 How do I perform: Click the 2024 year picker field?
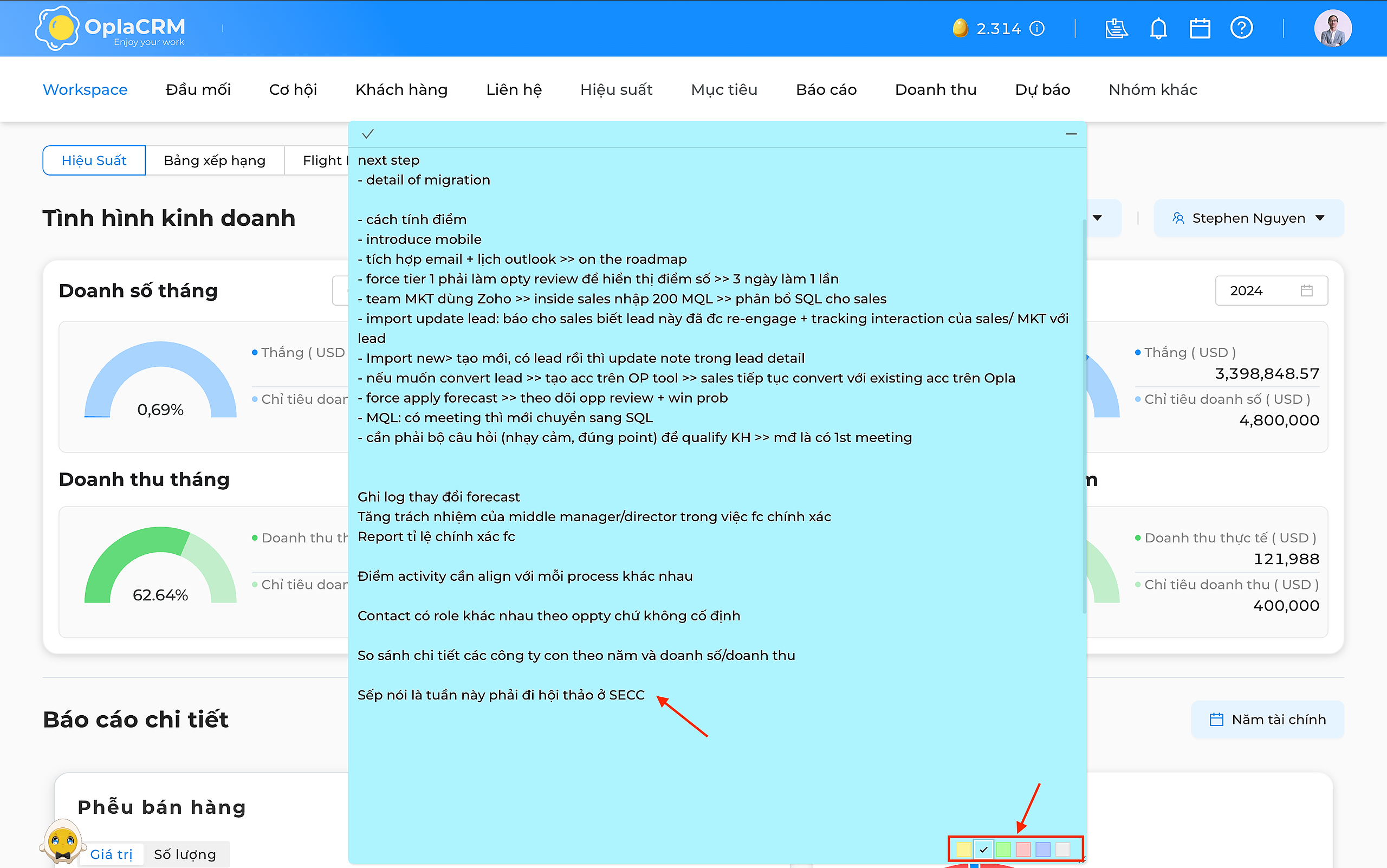(x=1271, y=290)
